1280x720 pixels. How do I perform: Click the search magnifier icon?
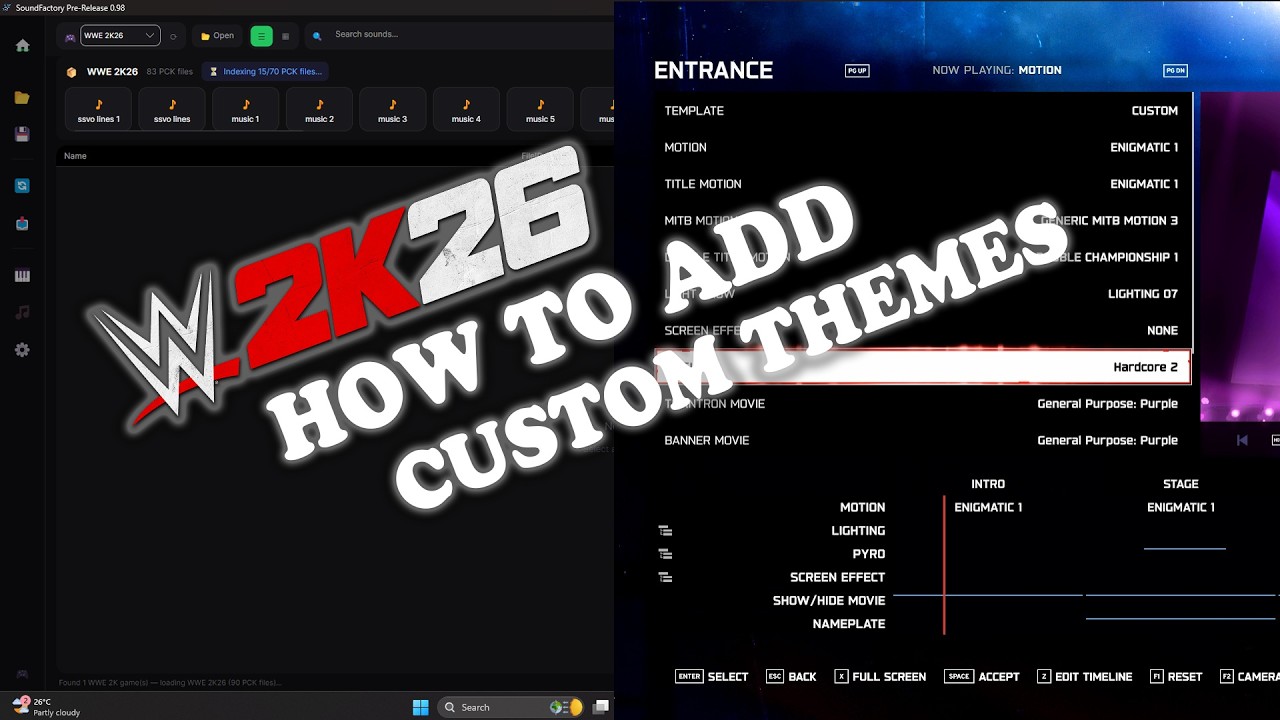(317, 36)
